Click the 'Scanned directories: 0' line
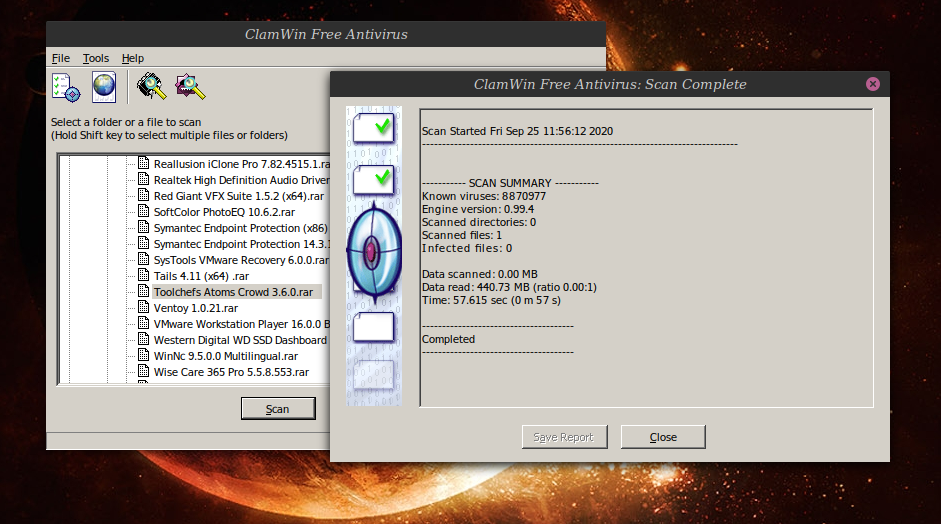Screen dimensions: 941x524 pyautogui.click(x=479, y=222)
